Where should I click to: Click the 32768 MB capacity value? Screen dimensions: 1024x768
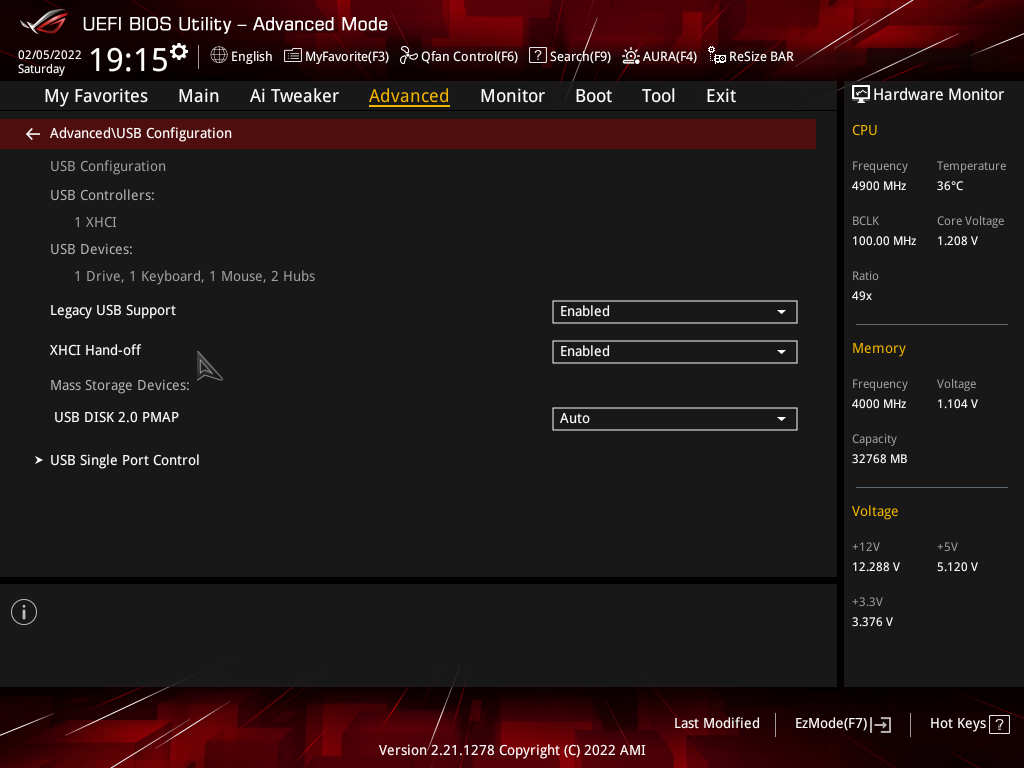pyautogui.click(x=879, y=458)
